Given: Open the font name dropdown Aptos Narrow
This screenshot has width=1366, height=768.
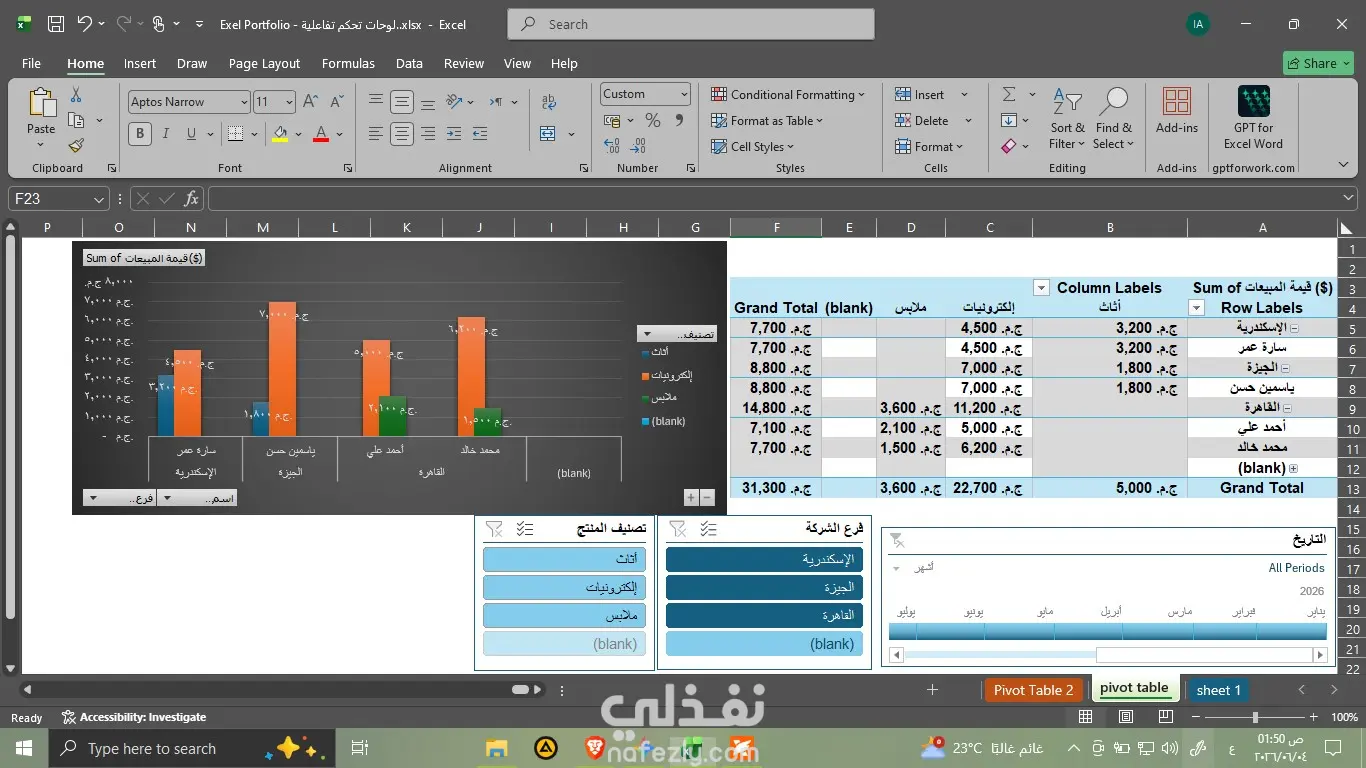Looking at the screenshot, I should point(243,102).
